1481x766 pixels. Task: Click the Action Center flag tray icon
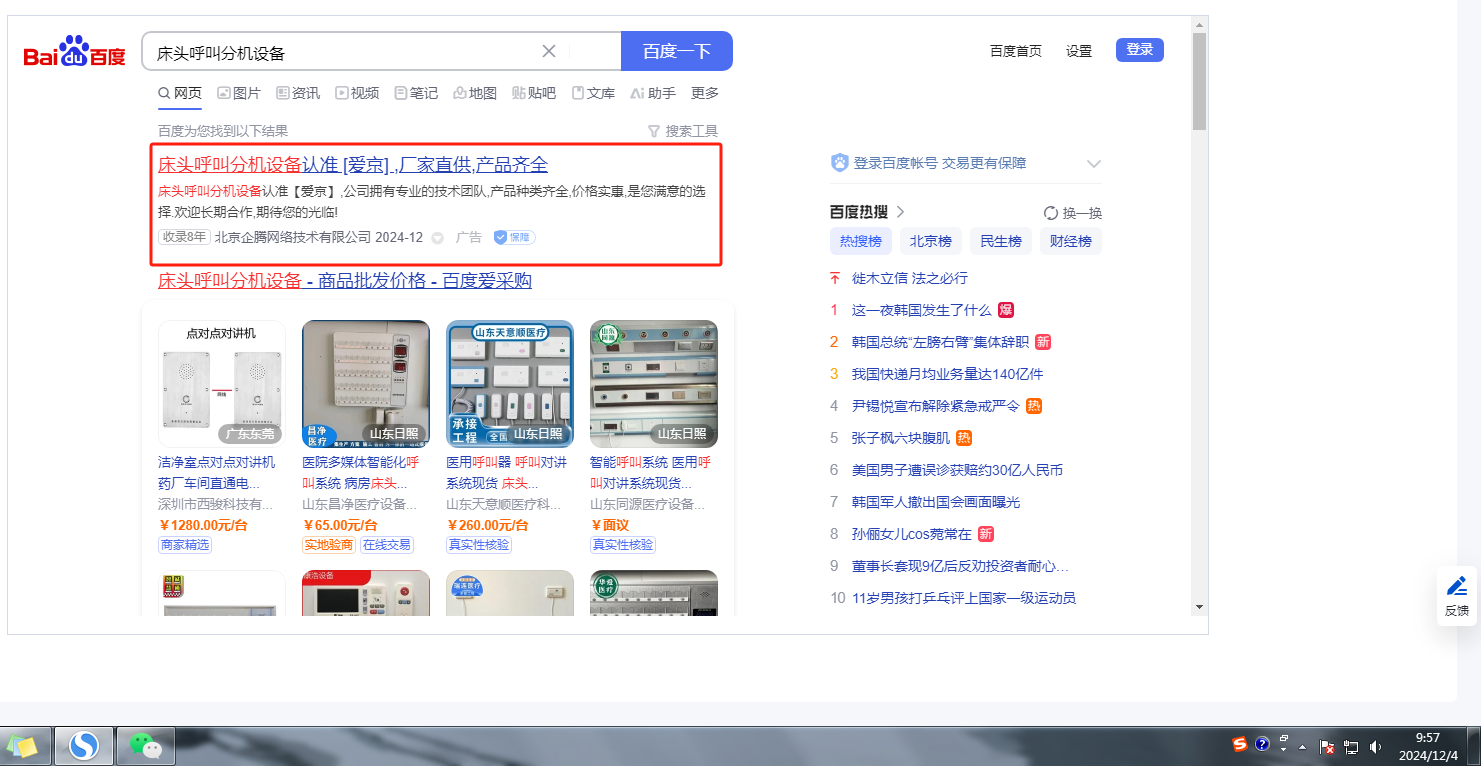(1328, 746)
